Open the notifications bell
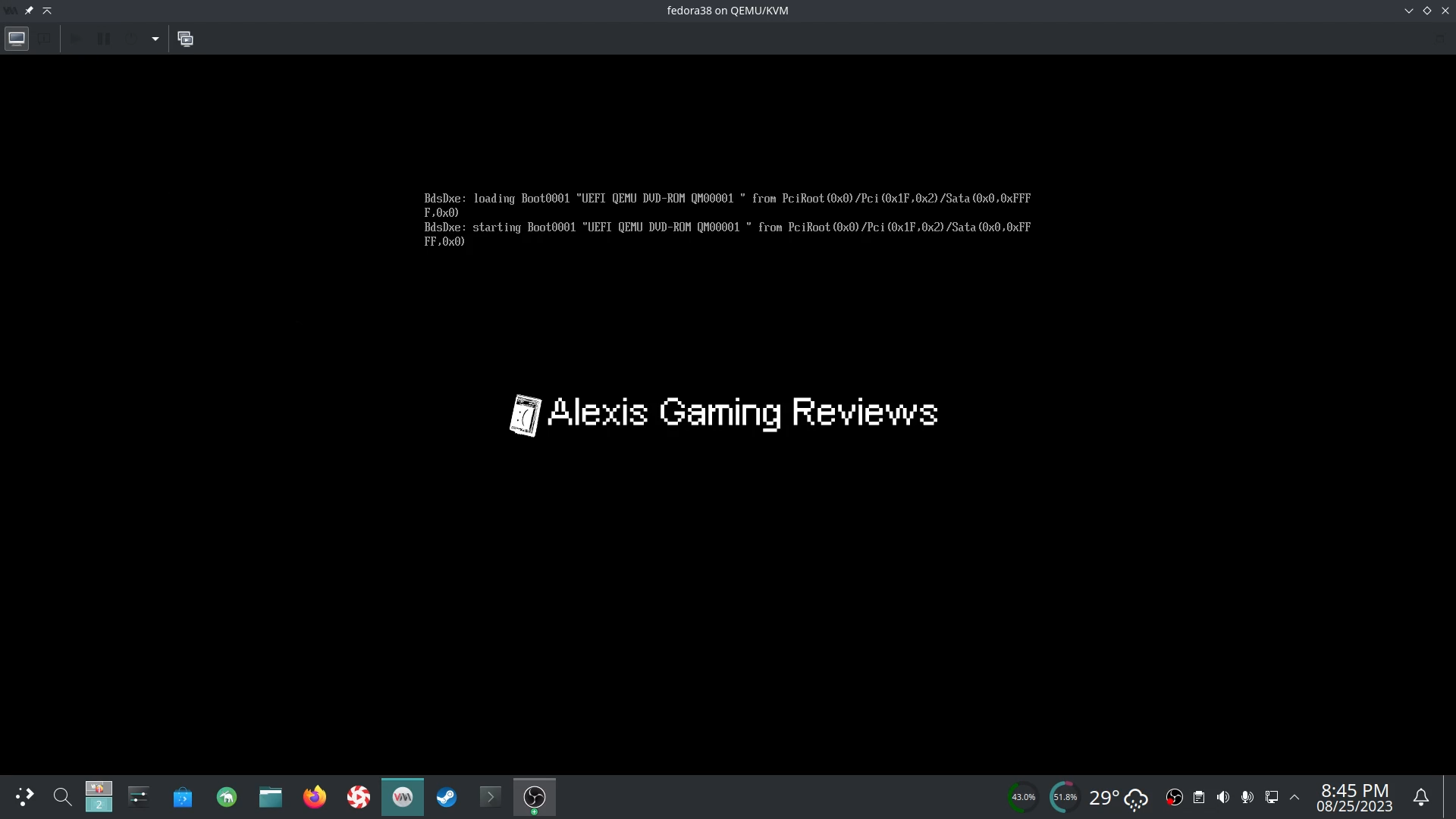The height and width of the screenshot is (819, 1456). [1421, 797]
